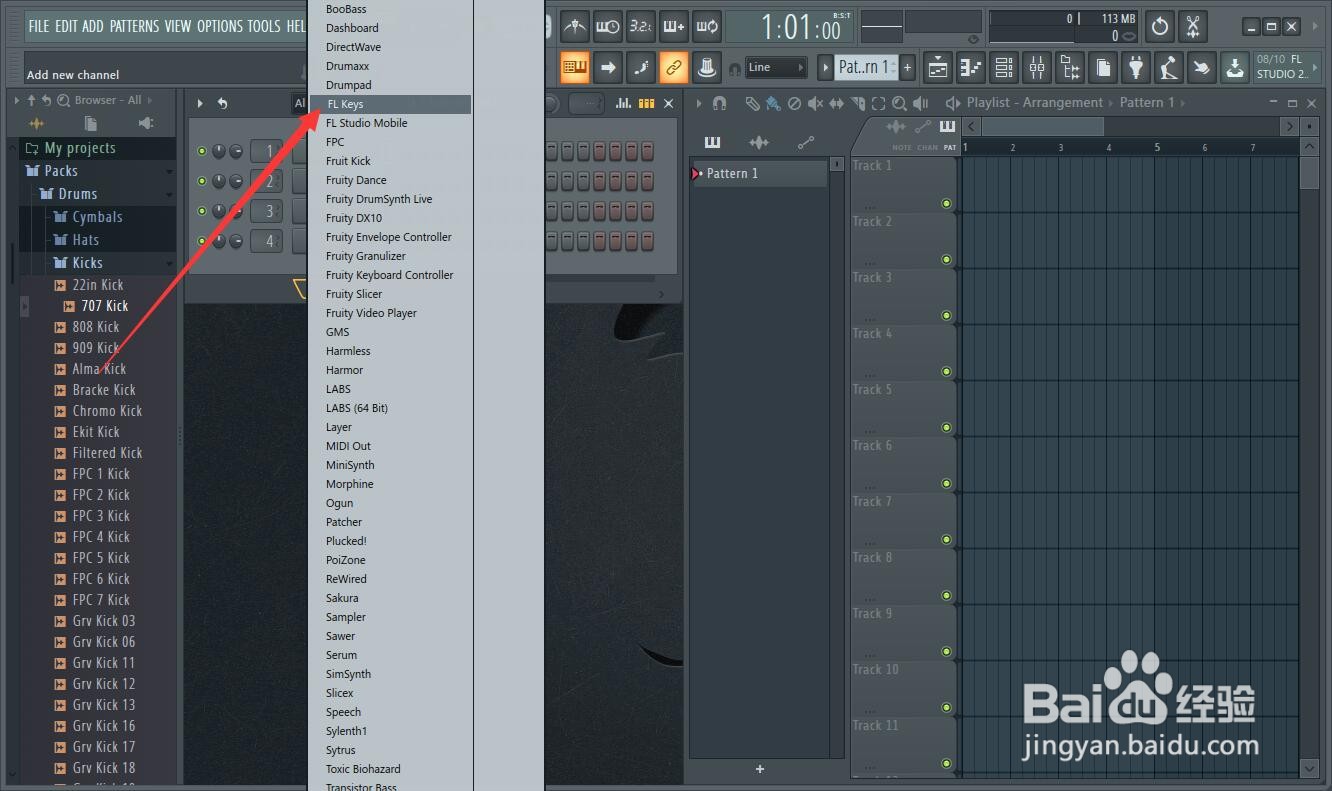The width and height of the screenshot is (1332, 791).
Task: Click the Metronome icon
Action: [x=575, y=26]
